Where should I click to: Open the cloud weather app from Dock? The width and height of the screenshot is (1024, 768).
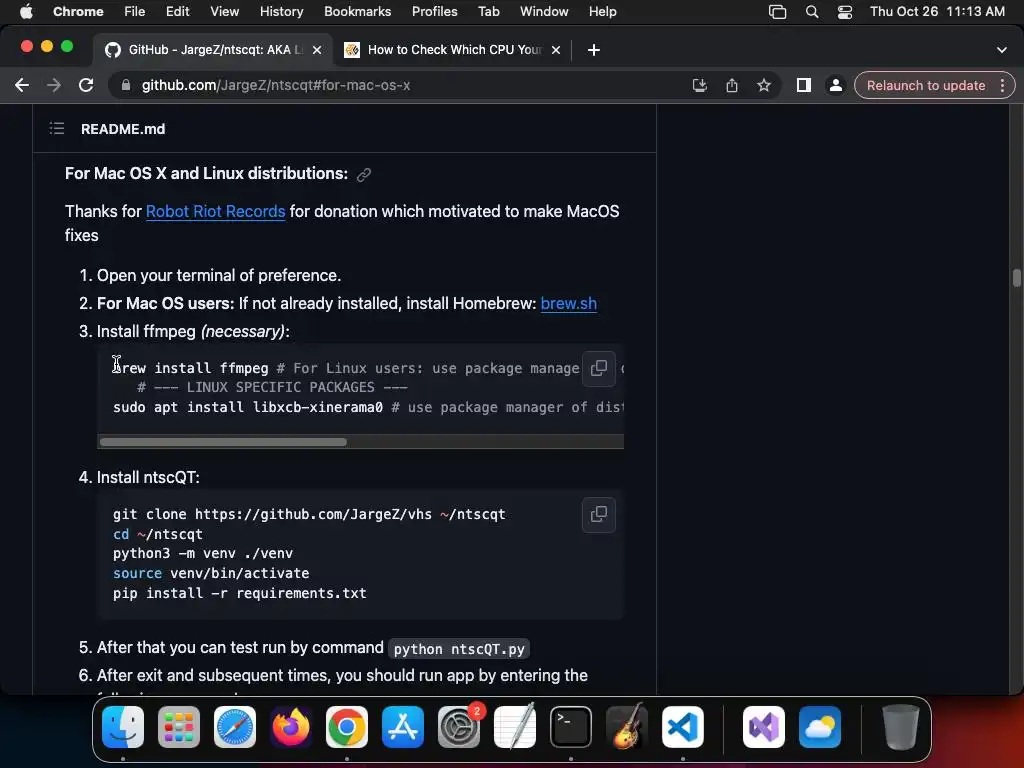click(x=820, y=727)
